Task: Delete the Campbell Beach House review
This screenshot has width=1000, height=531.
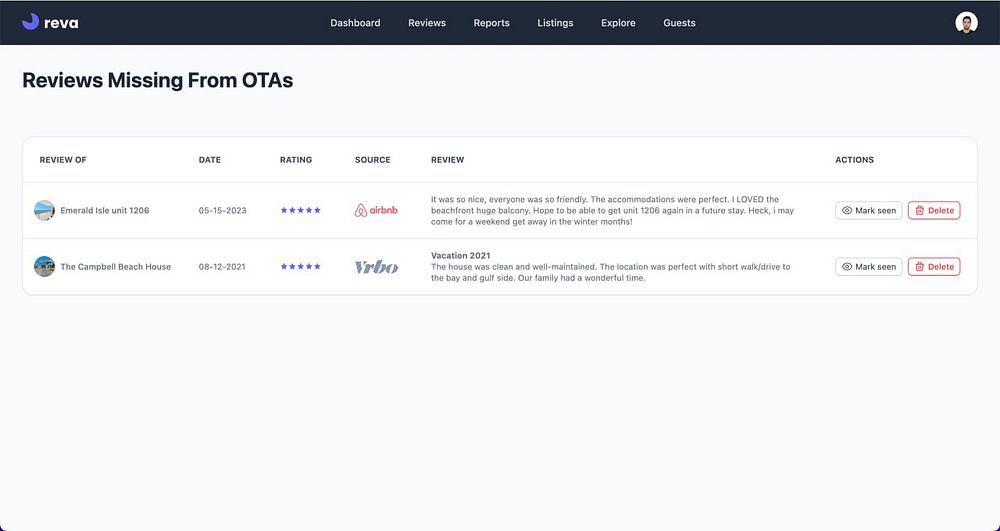Action: [934, 266]
